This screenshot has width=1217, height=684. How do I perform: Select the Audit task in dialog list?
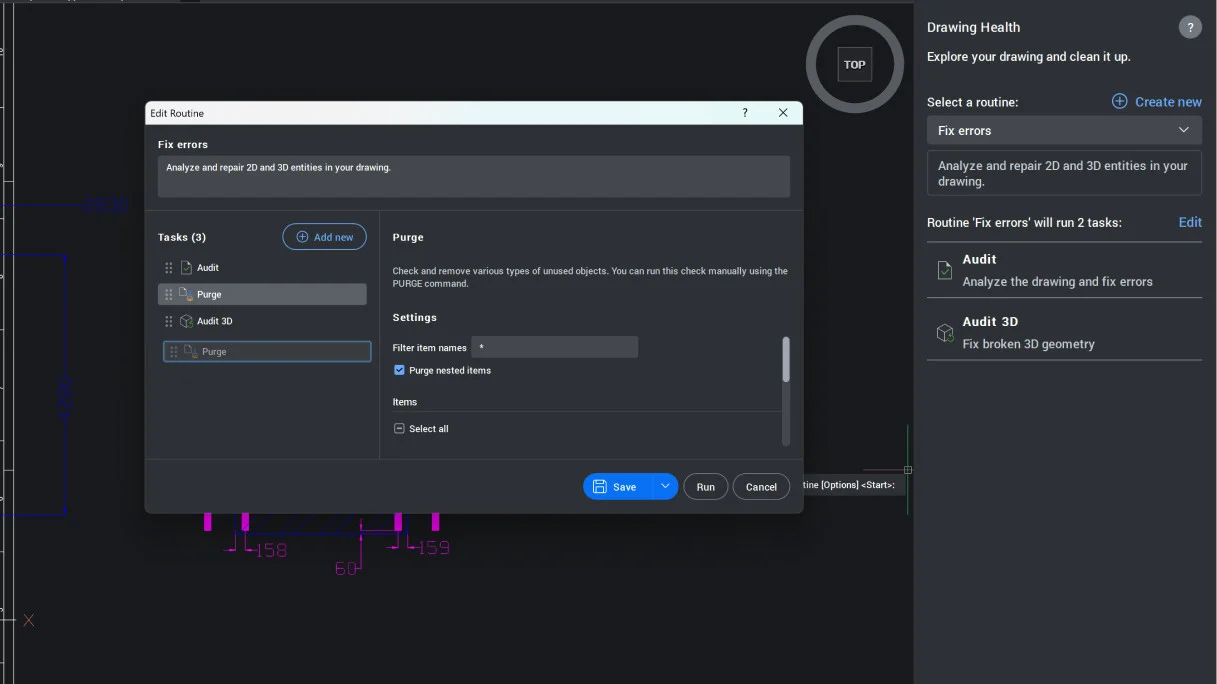262,268
